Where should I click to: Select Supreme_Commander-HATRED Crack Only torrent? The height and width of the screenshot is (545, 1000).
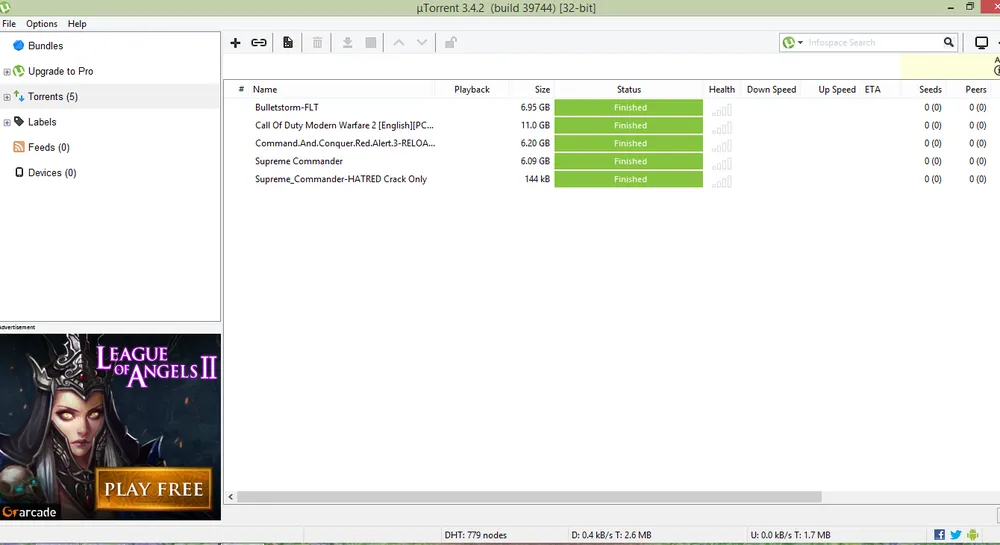pyautogui.click(x=341, y=179)
